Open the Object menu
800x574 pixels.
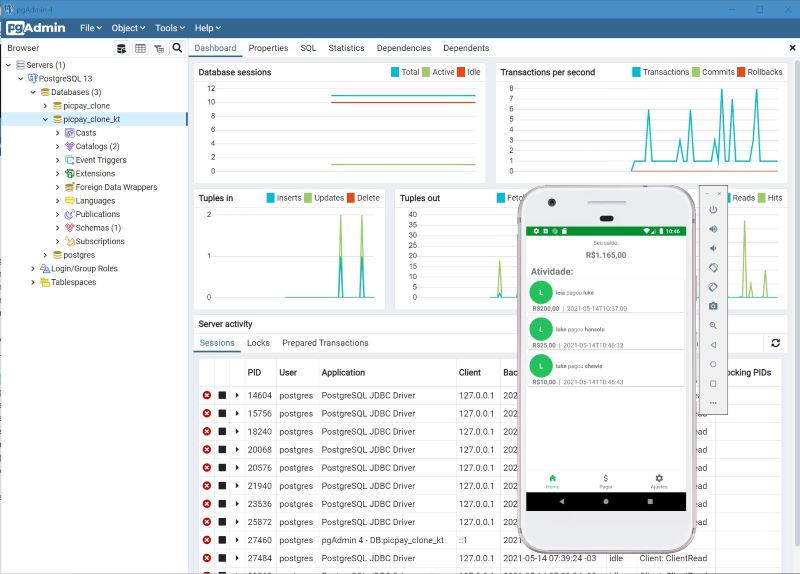[129, 28]
